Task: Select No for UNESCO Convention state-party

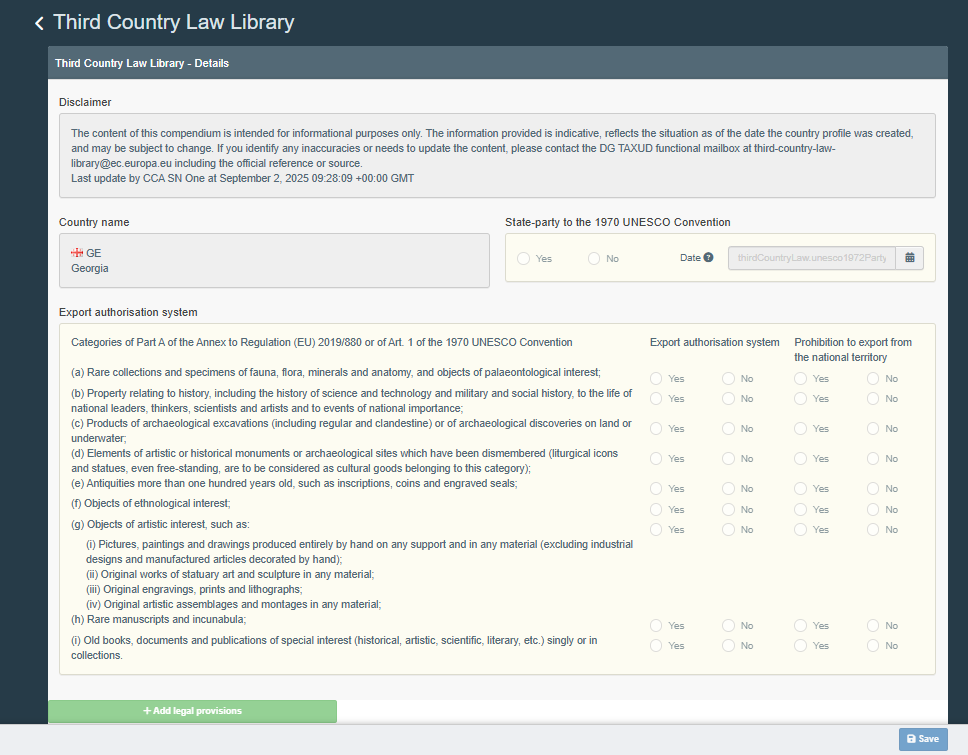Action: [594, 259]
